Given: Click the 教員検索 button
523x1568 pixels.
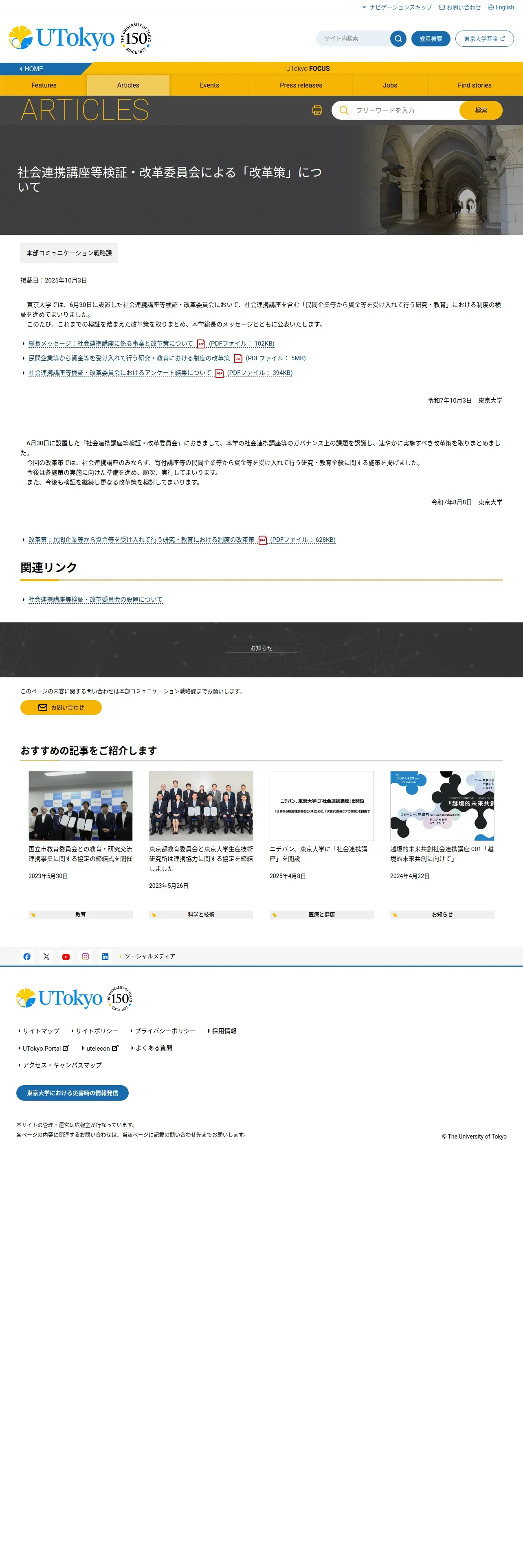Looking at the screenshot, I should [431, 38].
